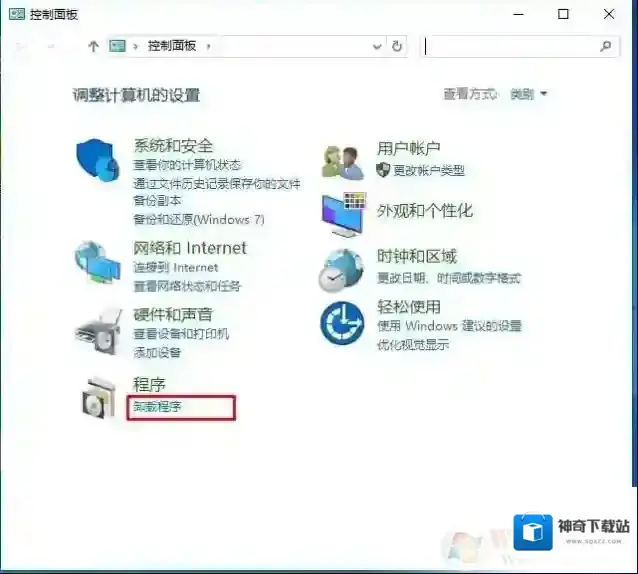638x574 pixels.
Task: Select 查看设备和打印机 link
Action: (181, 334)
